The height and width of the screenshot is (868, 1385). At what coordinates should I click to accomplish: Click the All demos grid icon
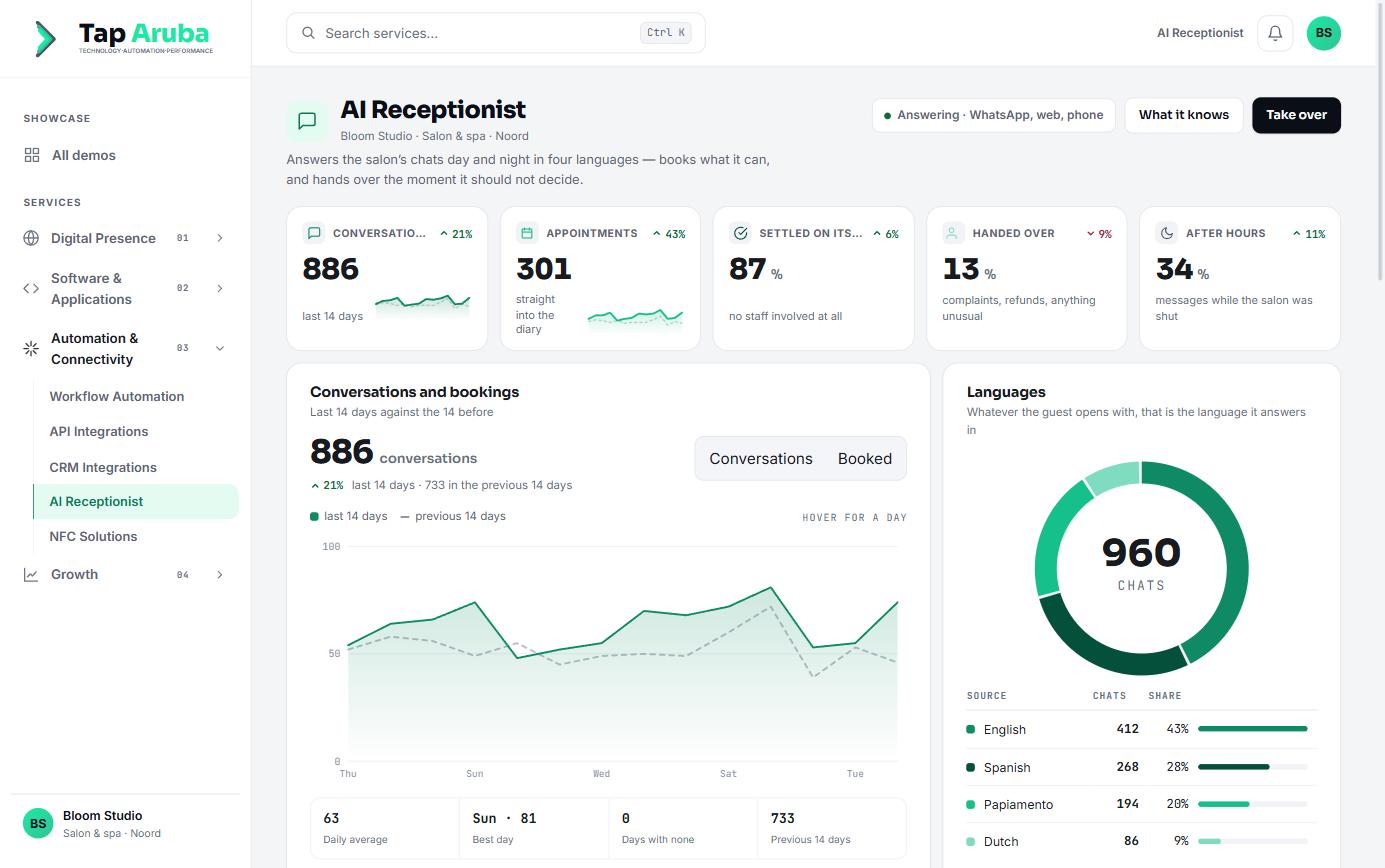click(x=32, y=155)
